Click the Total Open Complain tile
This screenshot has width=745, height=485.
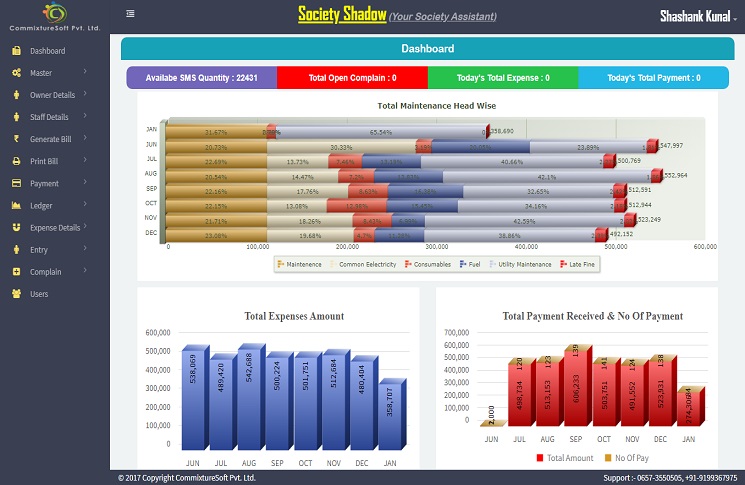pyautogui.click(x=353, y=77)
